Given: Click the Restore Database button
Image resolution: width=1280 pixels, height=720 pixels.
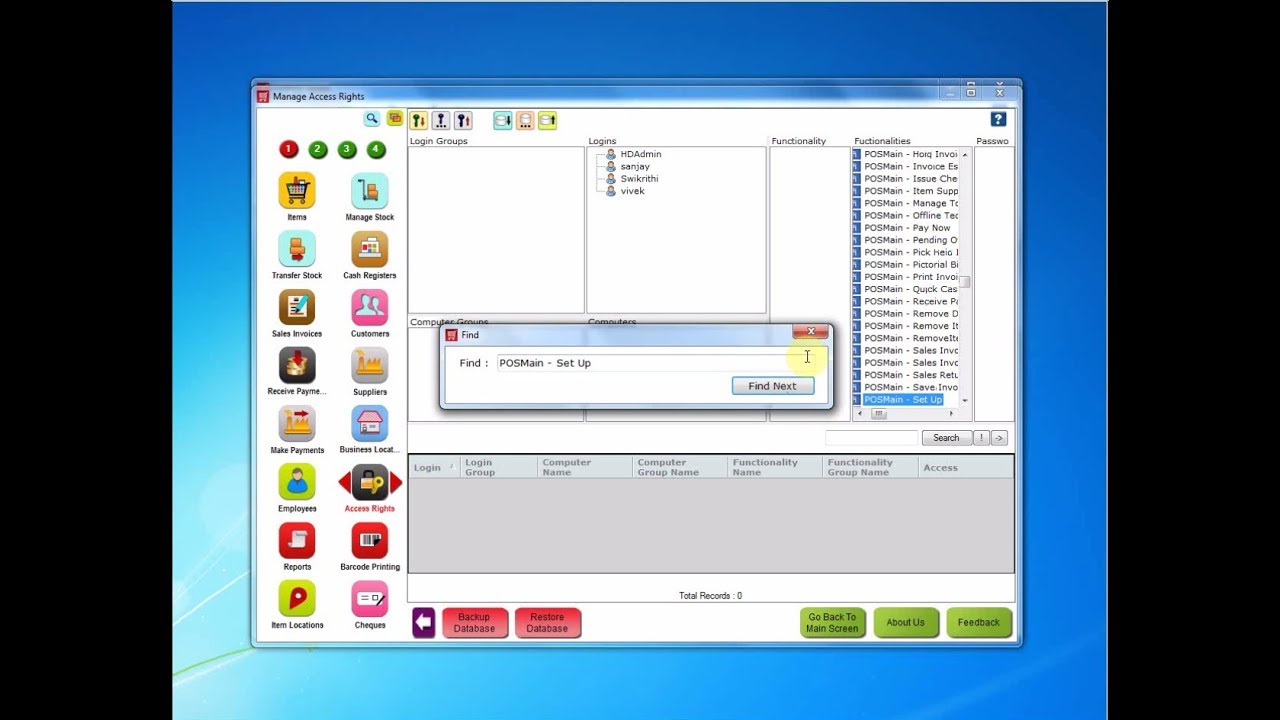Looking at the screenshot, I should 547,623.
